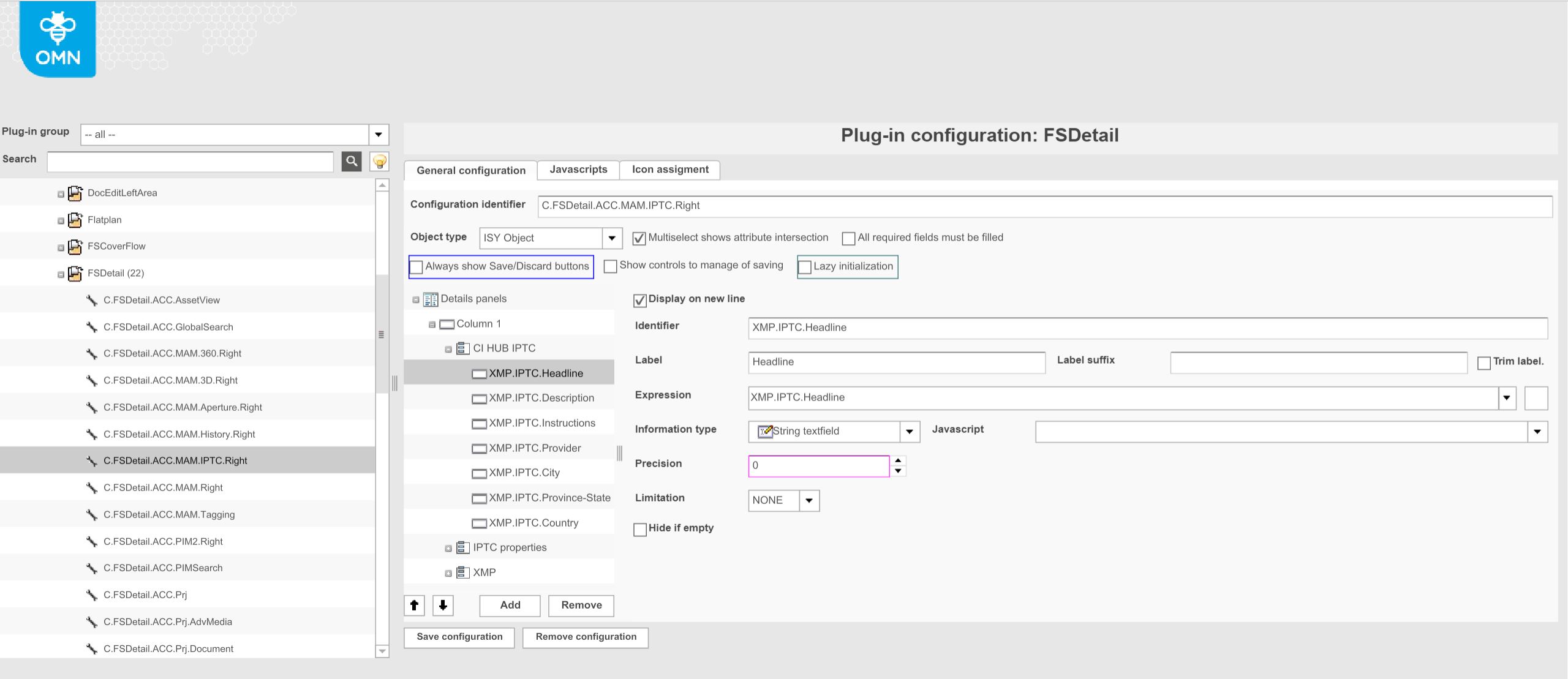Switch to the Javascripts tab
1568x679 pixels.
tap(578, 170)
